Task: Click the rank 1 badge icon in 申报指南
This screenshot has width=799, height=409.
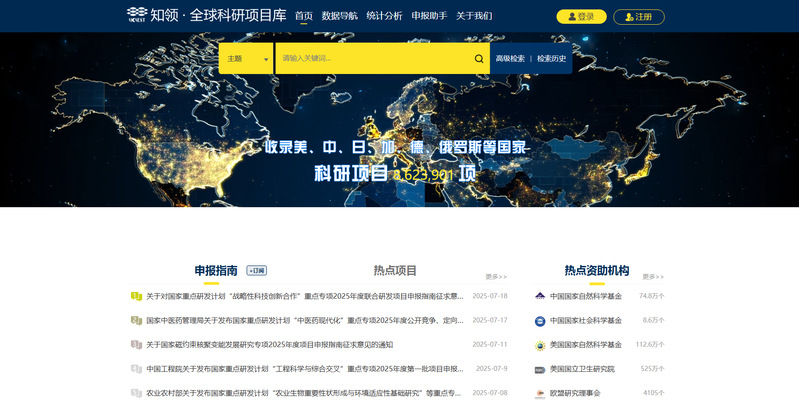Action: tap(136, 296)
